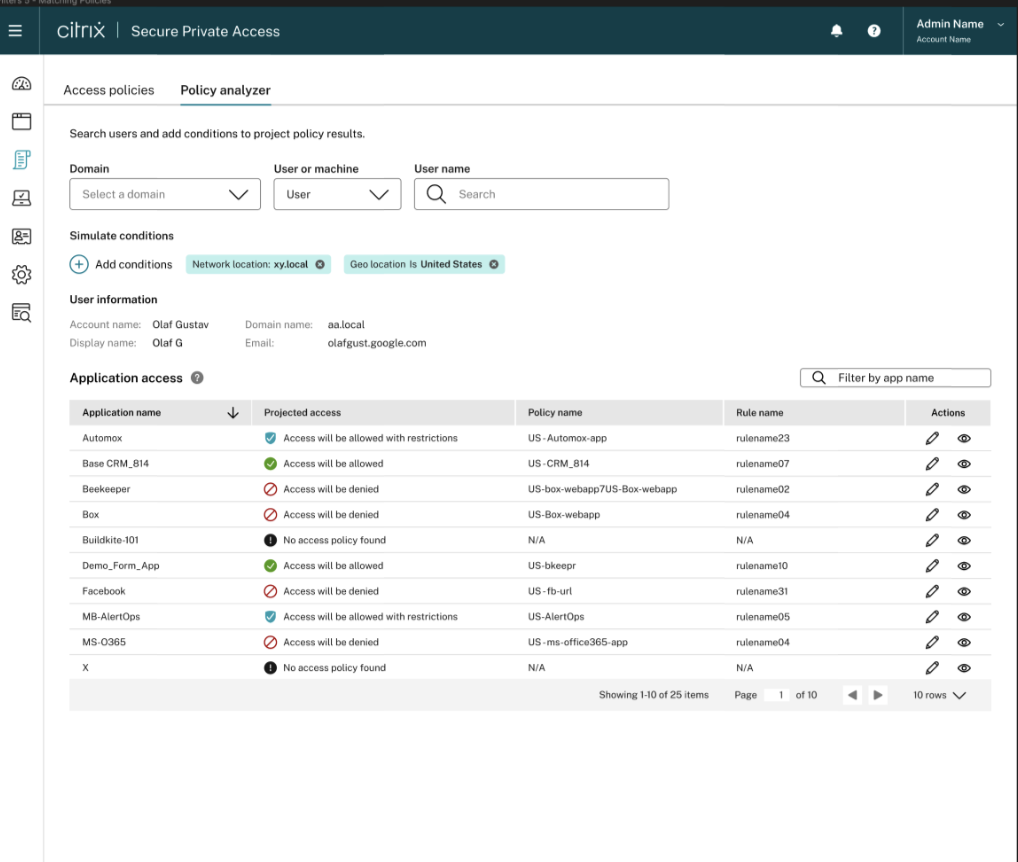
Task: Click the Application access info icon
Action: click(197, 378)
